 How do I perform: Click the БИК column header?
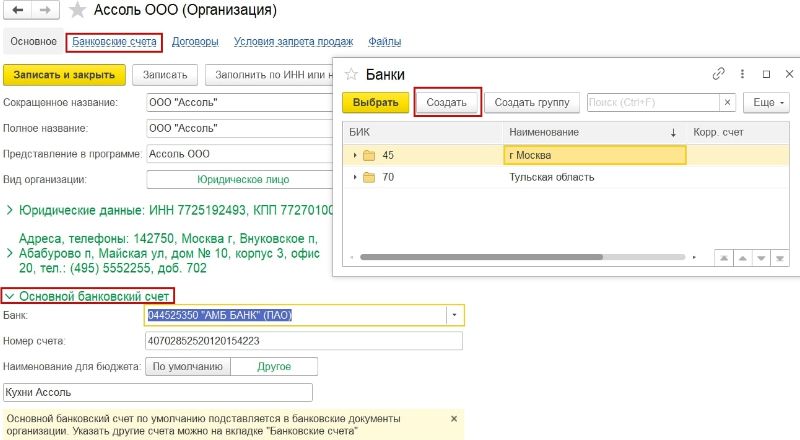click(x=423, y=133)
